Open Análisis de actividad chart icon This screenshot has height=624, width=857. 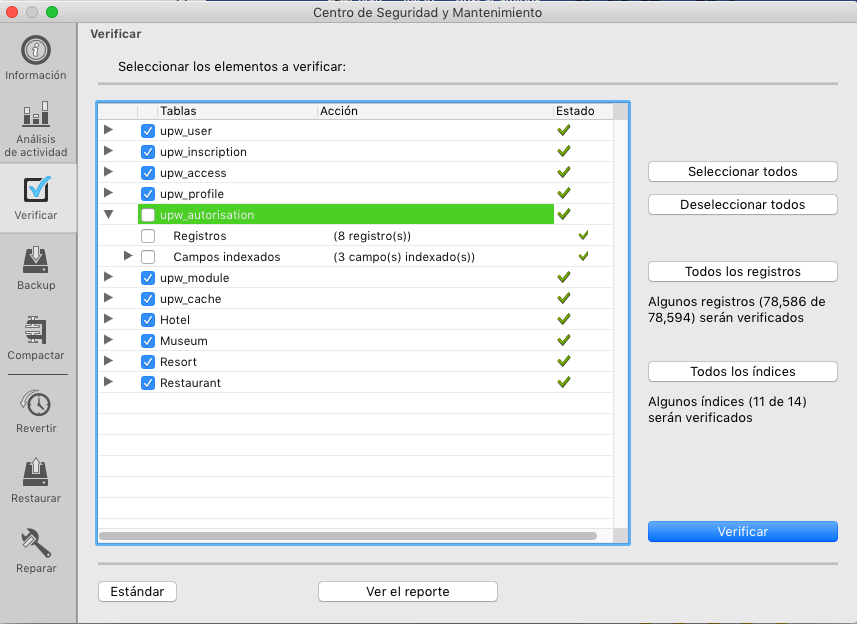[37, 114]
